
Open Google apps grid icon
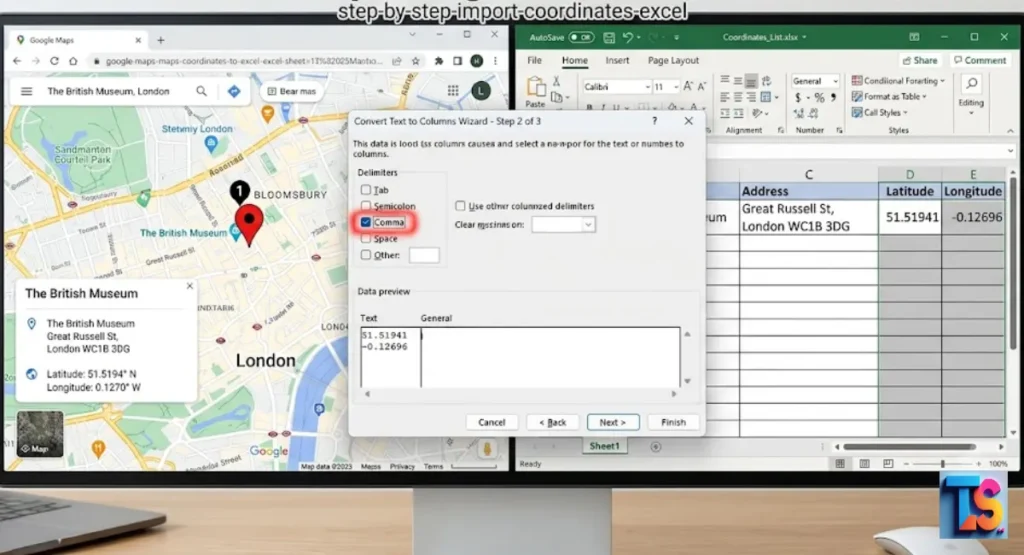tap(453, 91)
